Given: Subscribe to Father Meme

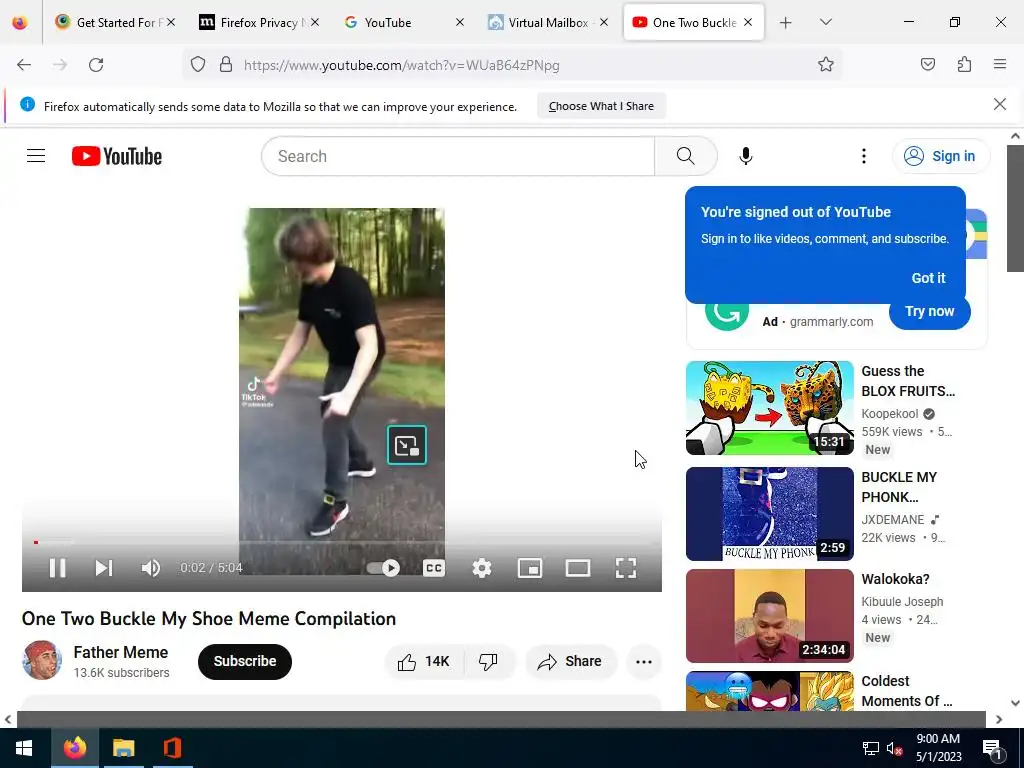Looking at the screenshot, I should tap(245, 662).
